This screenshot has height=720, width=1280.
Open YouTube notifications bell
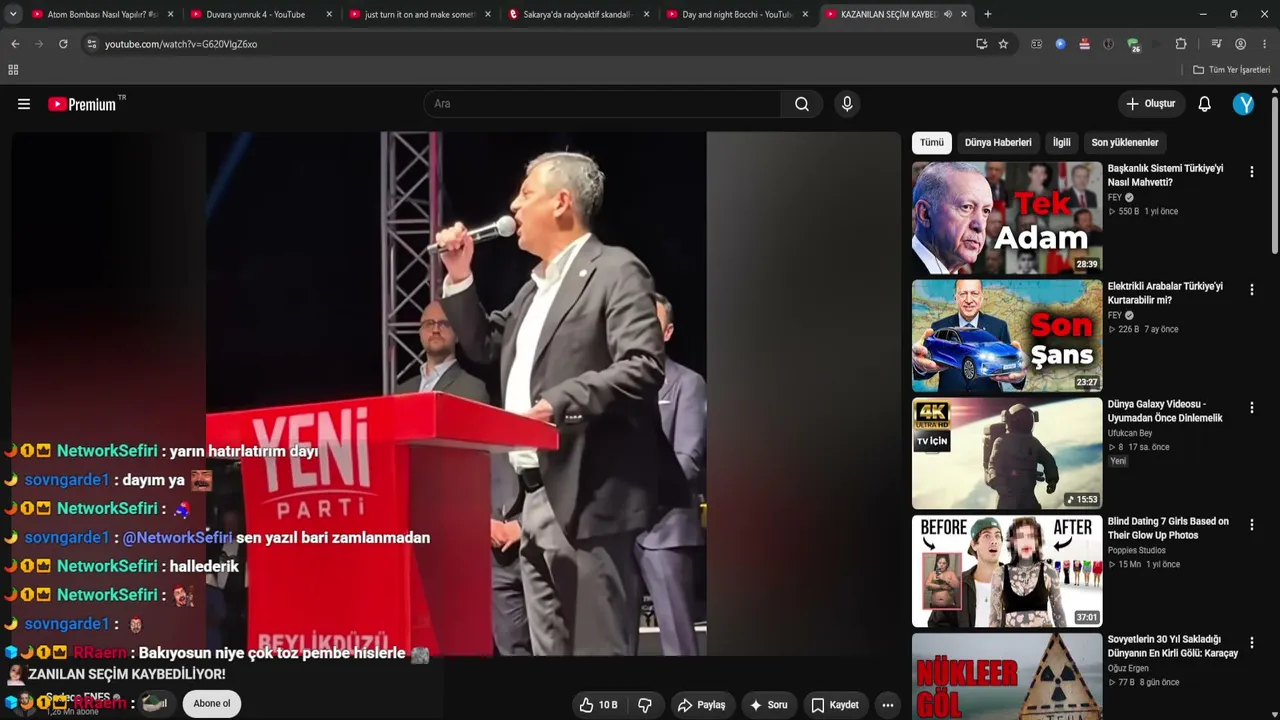tap(1205, 104)
